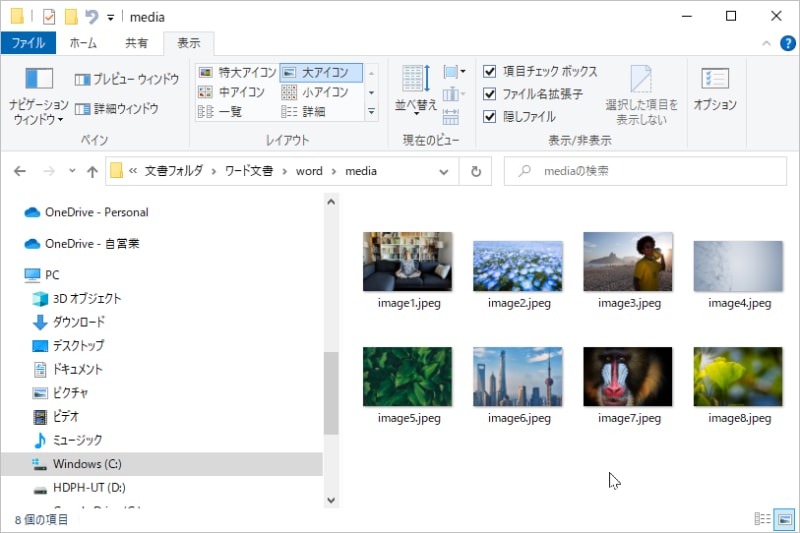Select 大アイコン (large icons) layout

click(x=320, y=72)
